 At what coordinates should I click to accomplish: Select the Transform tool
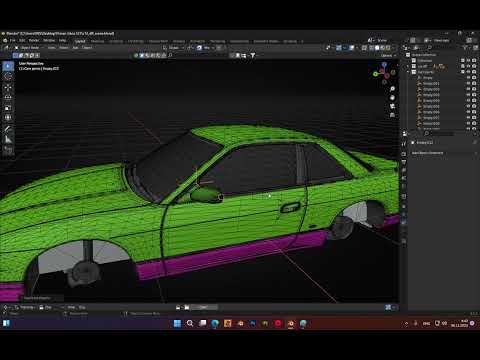[8, 118]
